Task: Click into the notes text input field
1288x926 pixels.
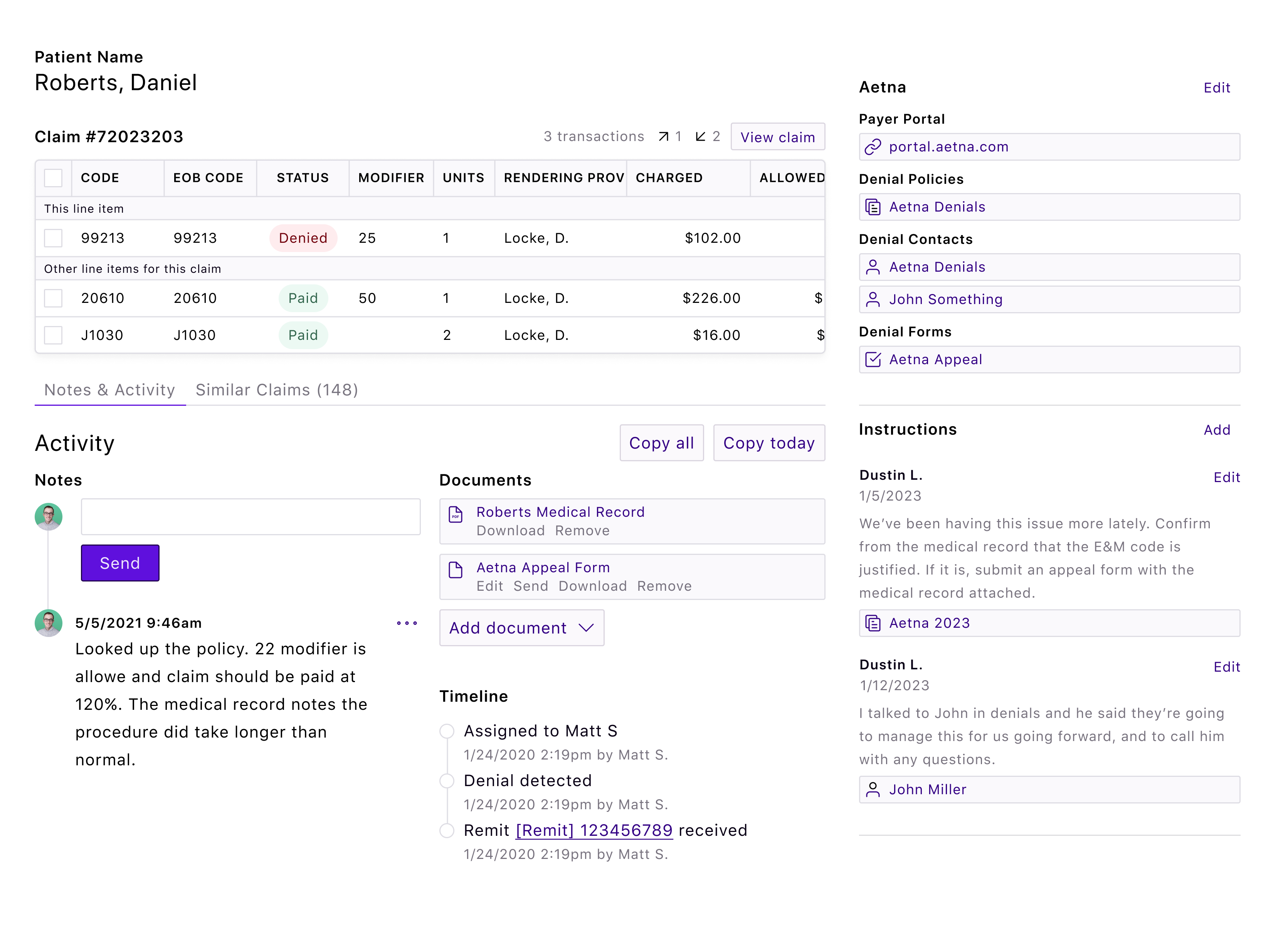Action: [251, 517]
